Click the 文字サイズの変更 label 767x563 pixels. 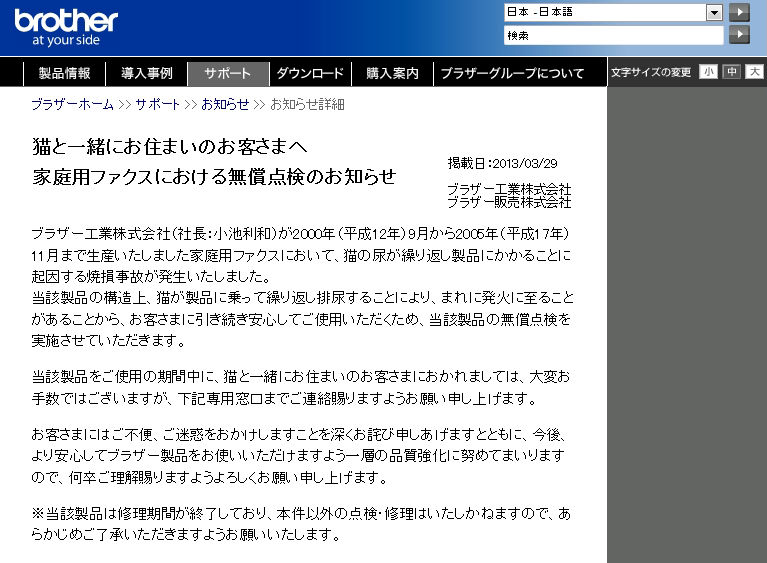(x=651, y=72)
